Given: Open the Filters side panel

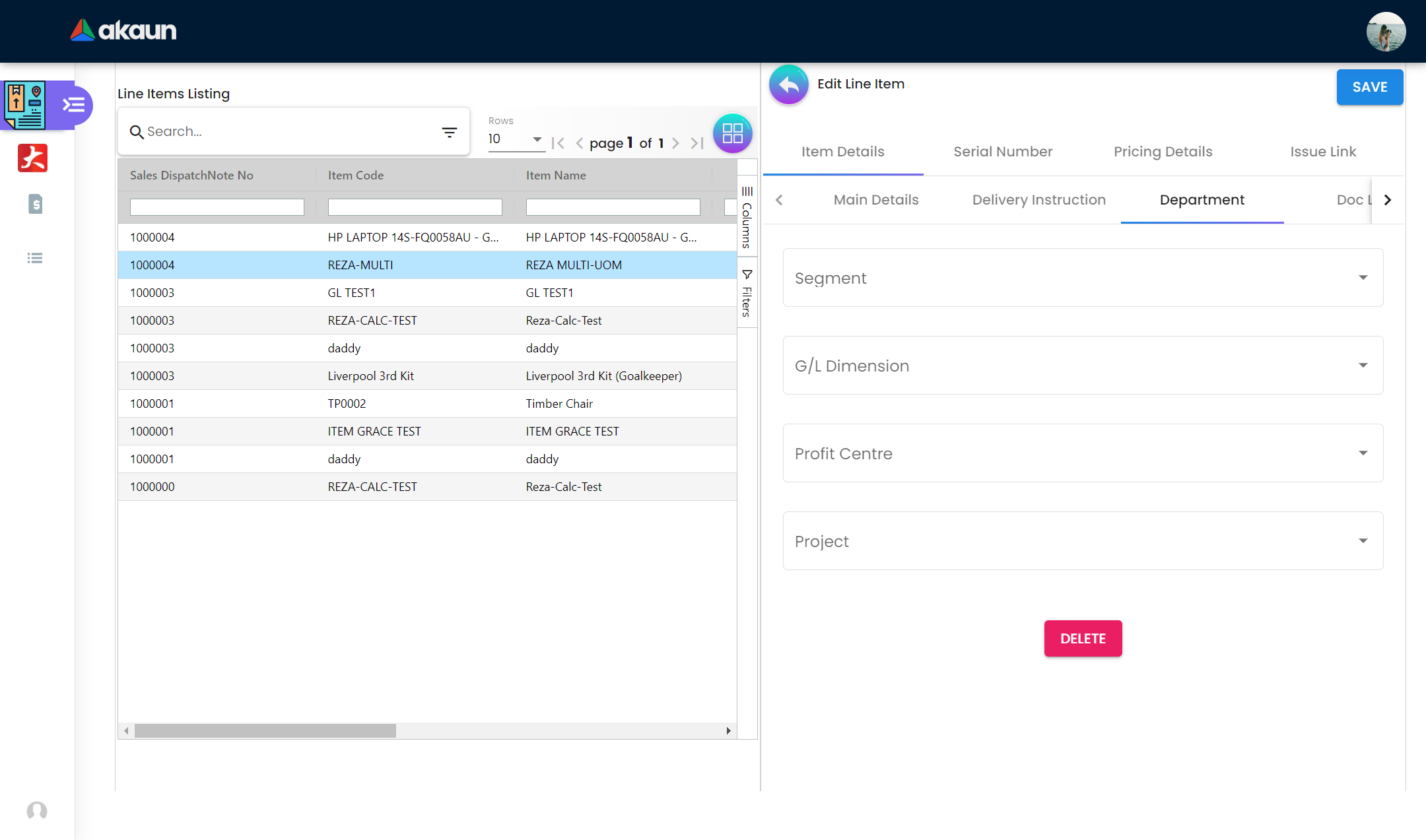Looking at the screenshot, I should pos(747,294).
